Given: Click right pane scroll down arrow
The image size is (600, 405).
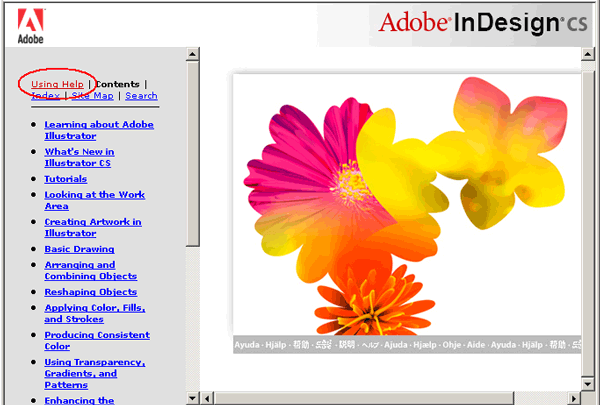Looking at the screenshot, I should (x=587, y=383).
